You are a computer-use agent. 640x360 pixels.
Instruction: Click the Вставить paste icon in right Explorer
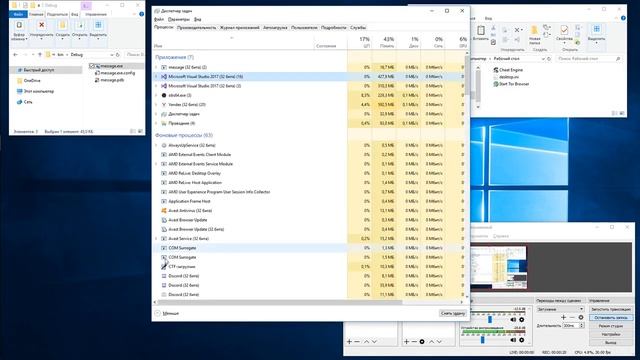pos(481,31)
